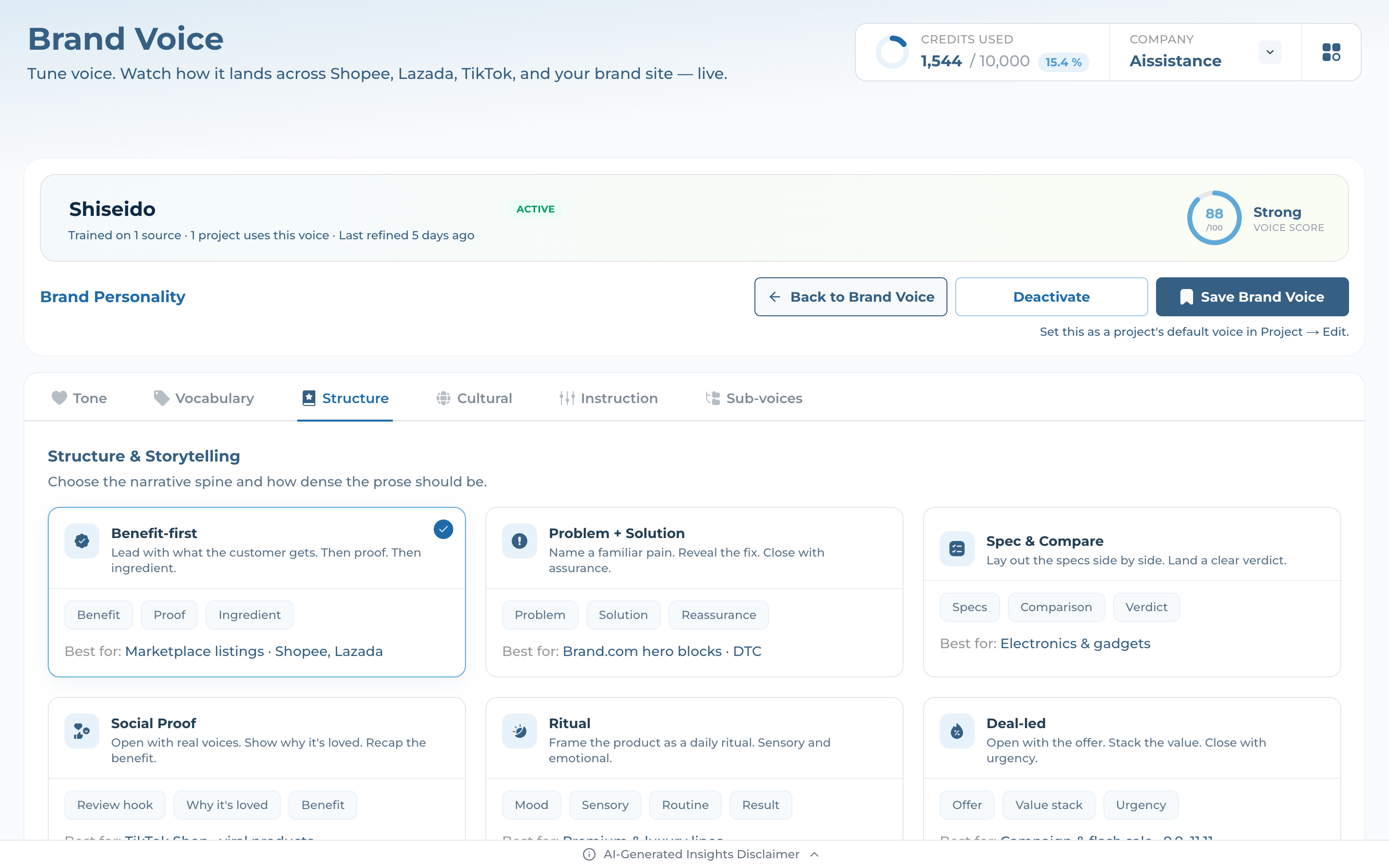Click the Routine chip
Viewport: 1389px width, 868px height.
click(x=685, y=805)
